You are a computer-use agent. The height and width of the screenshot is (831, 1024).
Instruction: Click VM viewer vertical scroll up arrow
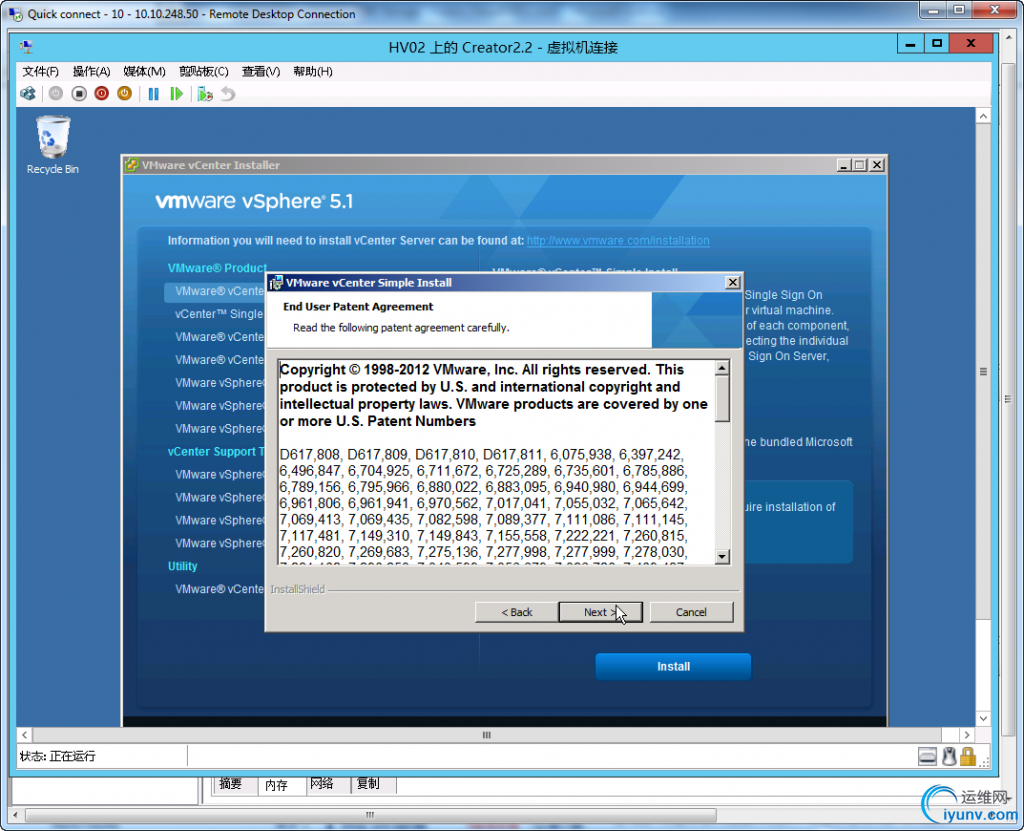(984, 116)
